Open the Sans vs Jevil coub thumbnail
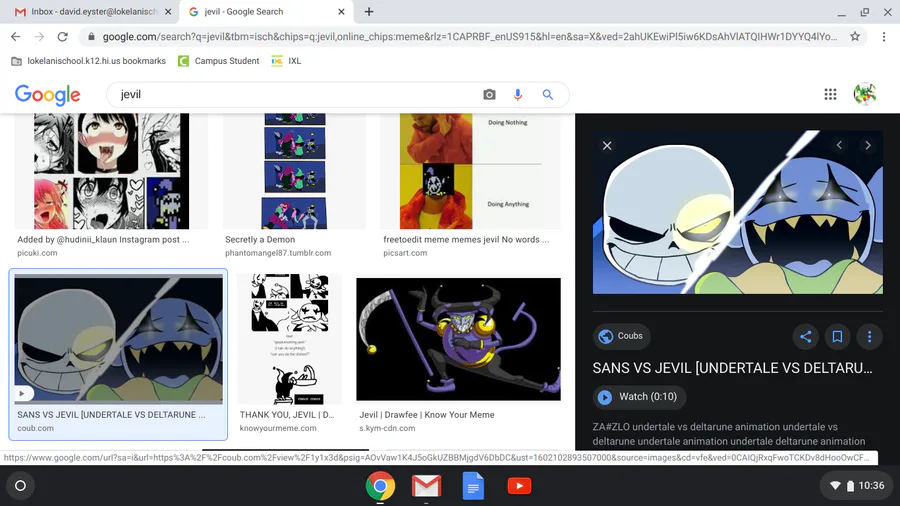The height and width of the screenshot is (506, 900). coord(118,339)
